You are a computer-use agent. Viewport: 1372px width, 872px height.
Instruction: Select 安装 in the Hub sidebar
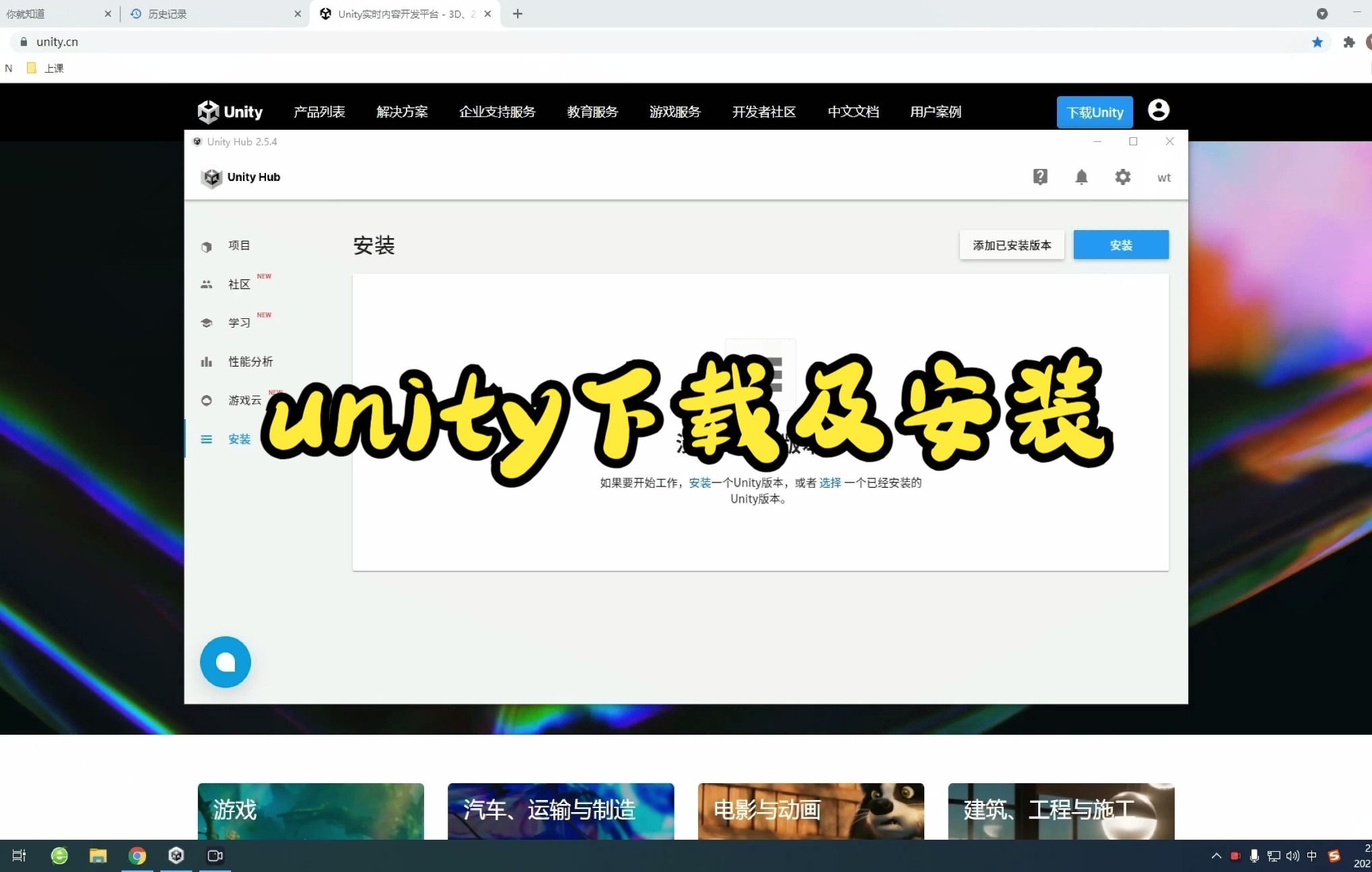pyautogui.click(x=239, y=439)
